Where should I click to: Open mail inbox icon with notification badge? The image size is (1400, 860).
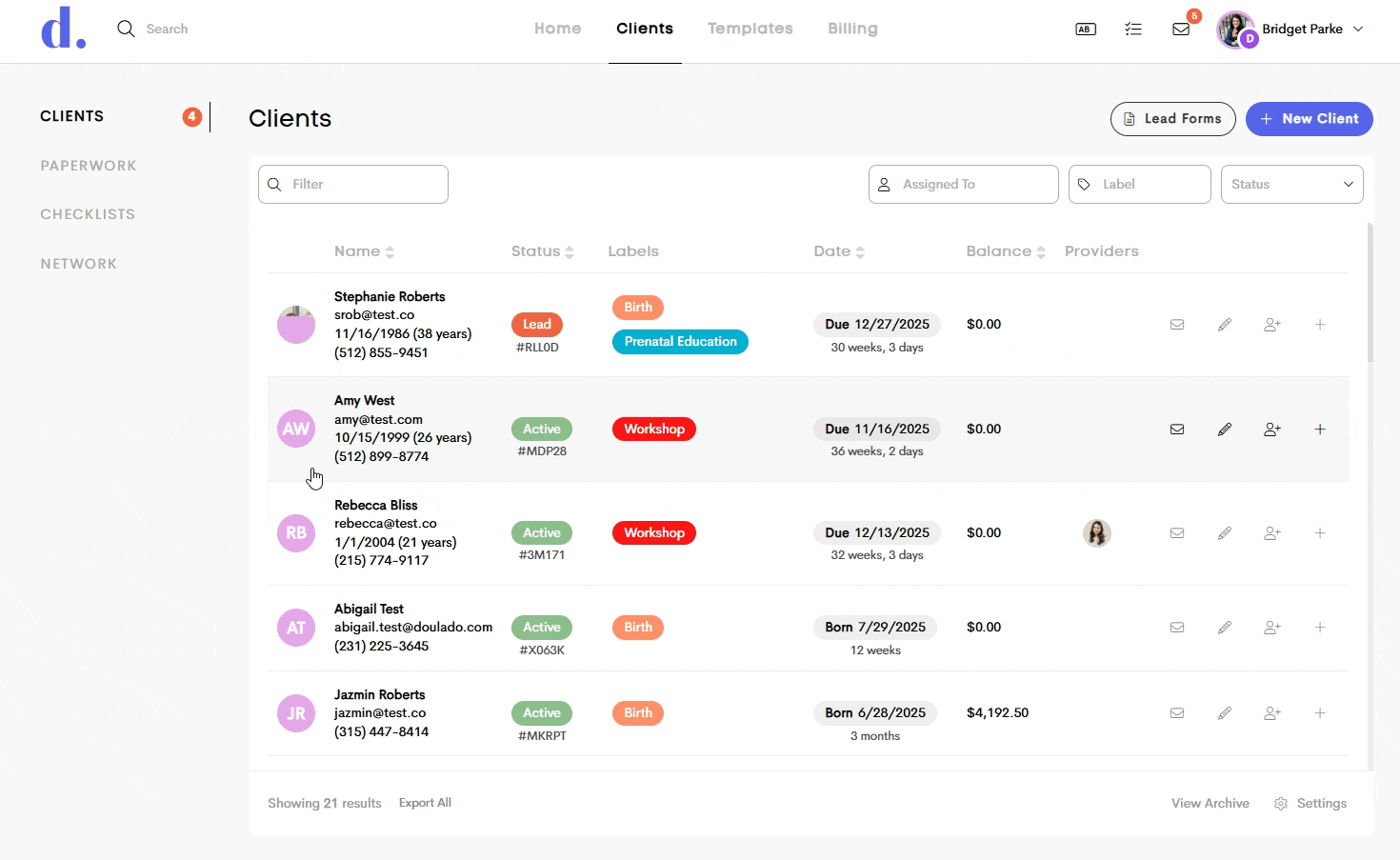[1181, 30]
